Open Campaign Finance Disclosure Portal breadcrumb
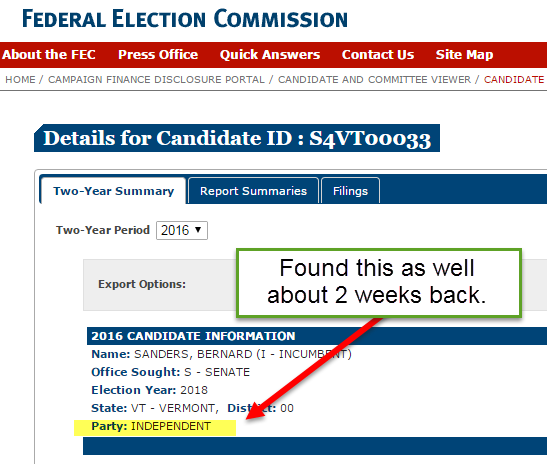The height and width of the screenshot is (464, 547). pyautogui.click(x=156, y=80)
